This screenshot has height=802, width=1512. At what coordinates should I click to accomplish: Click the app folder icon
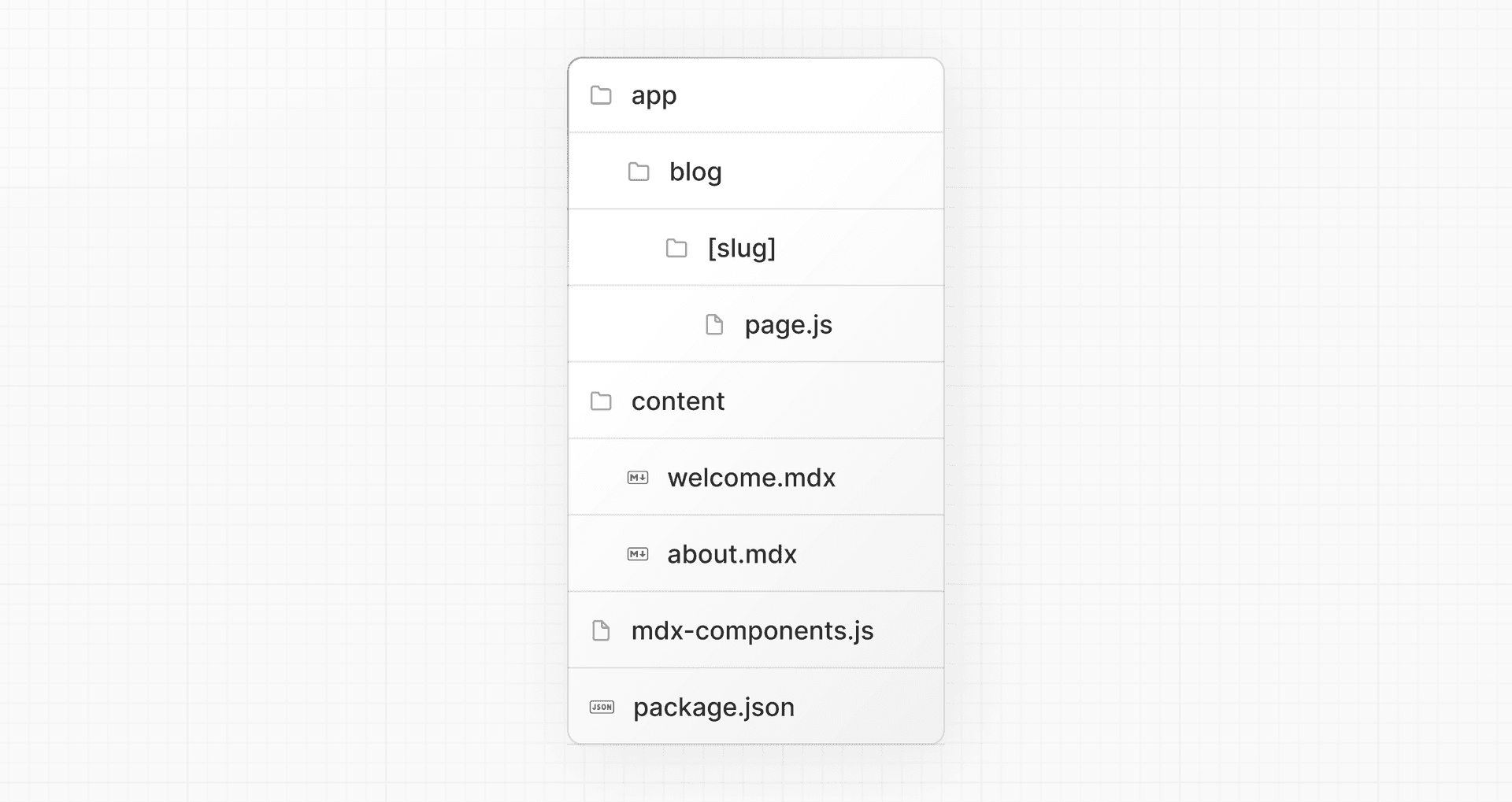point(601,95)
